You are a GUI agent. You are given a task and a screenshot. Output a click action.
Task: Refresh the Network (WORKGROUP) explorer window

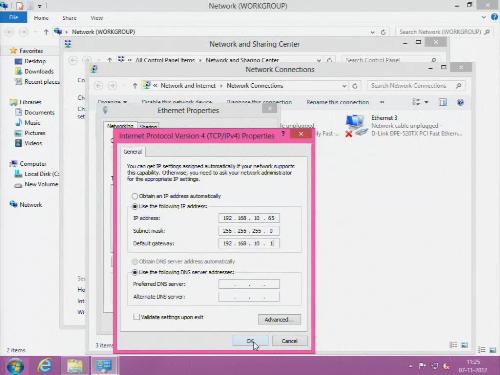pyautogui.click(x=383, y=32)
